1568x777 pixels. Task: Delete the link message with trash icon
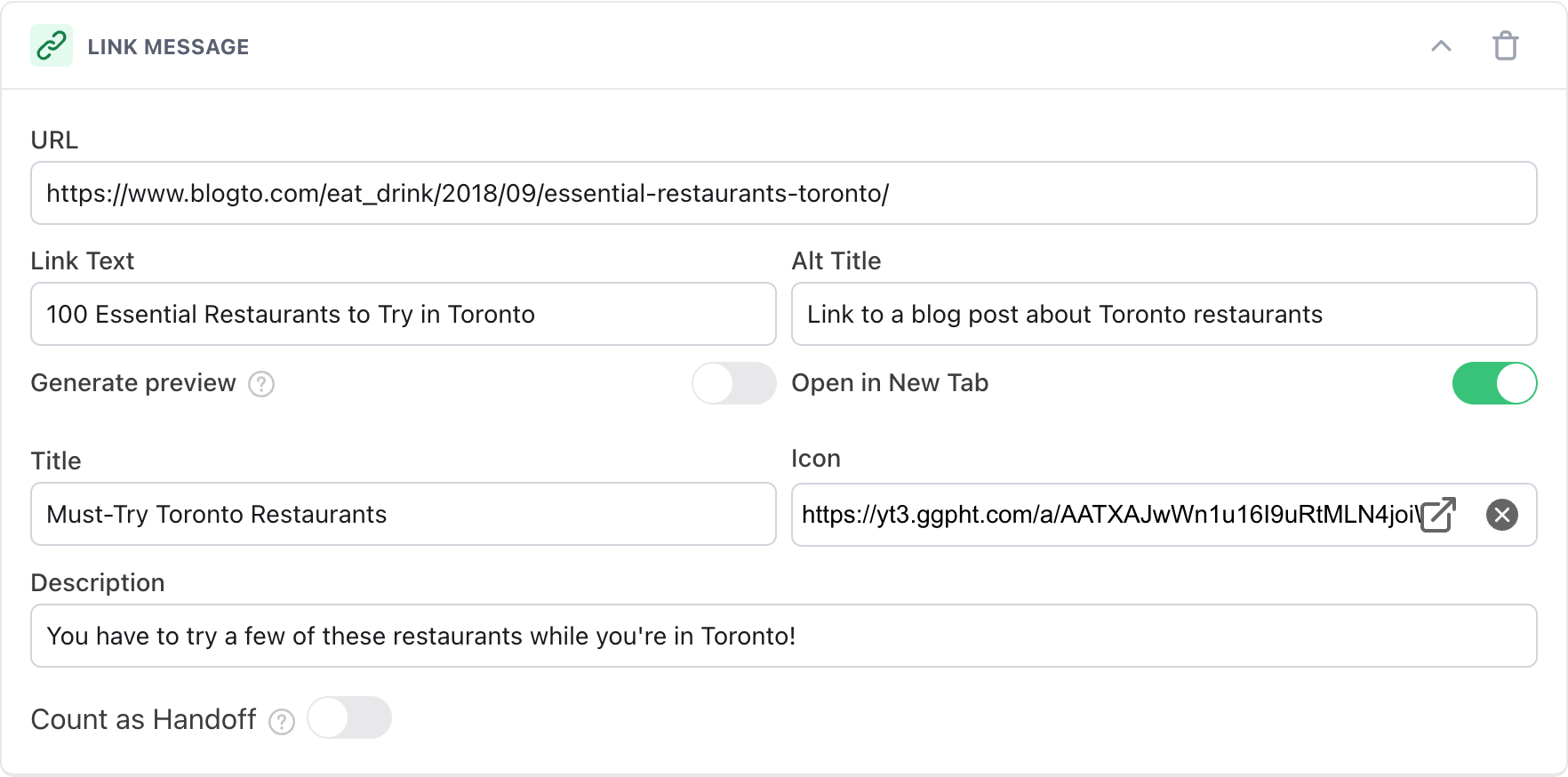click(1505, 46)
